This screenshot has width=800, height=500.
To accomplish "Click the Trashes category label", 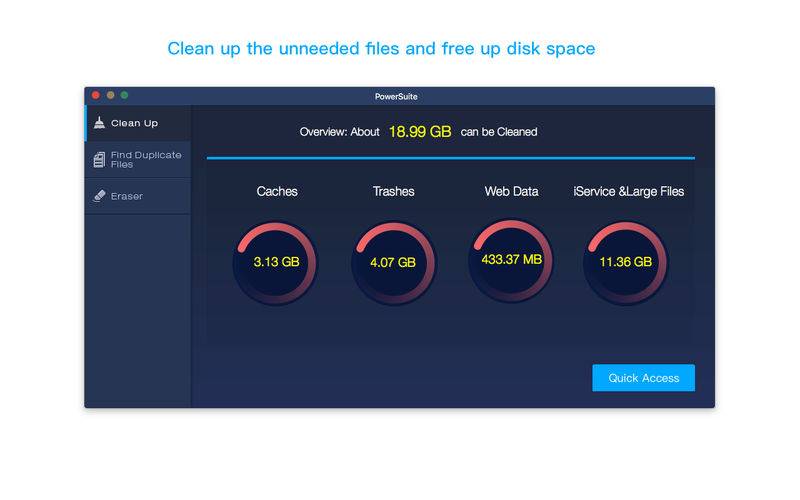I will coord(393,191).
